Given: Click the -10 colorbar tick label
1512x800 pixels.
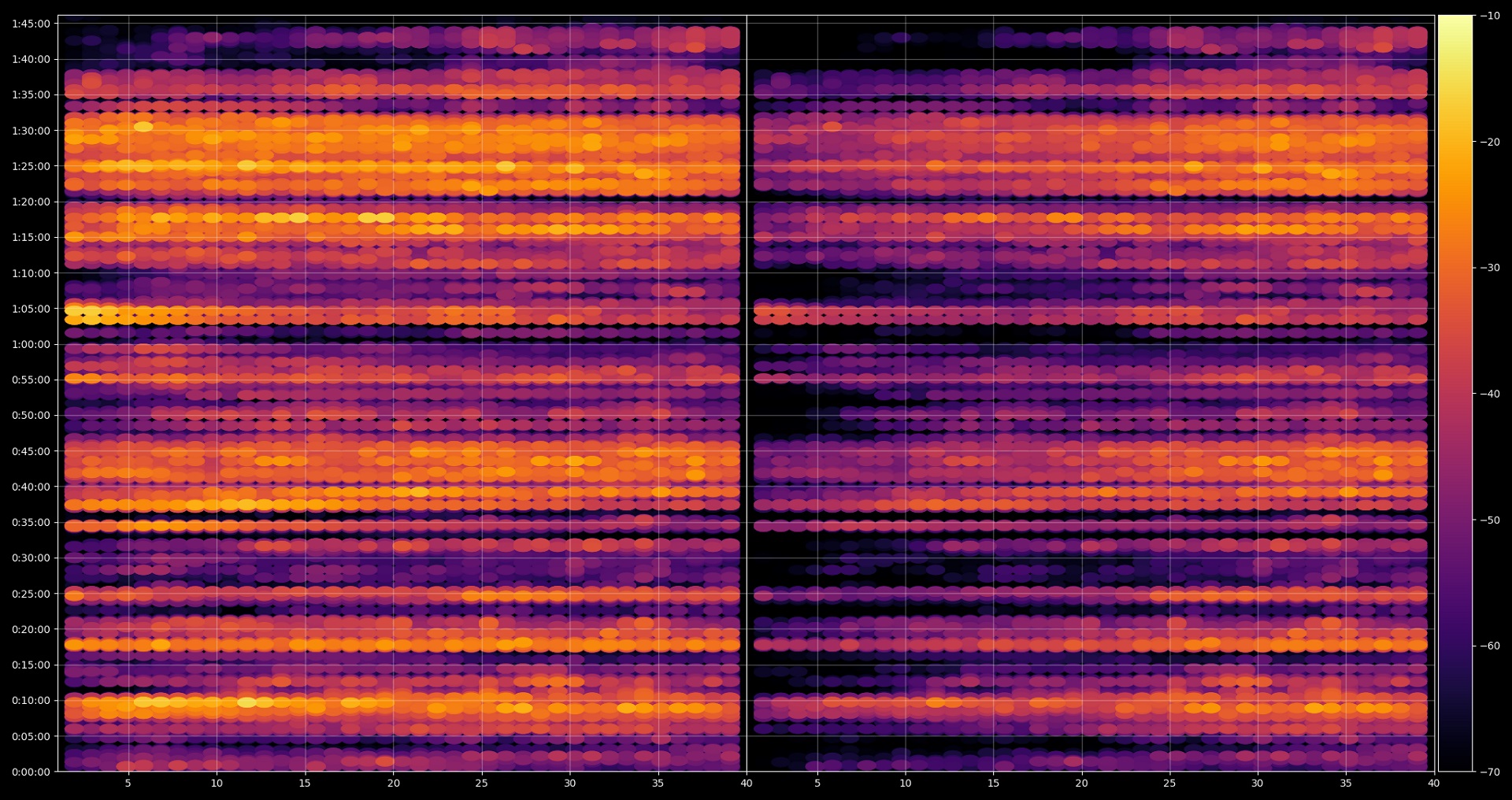Looking at the screenshot, I should 1490,16.
